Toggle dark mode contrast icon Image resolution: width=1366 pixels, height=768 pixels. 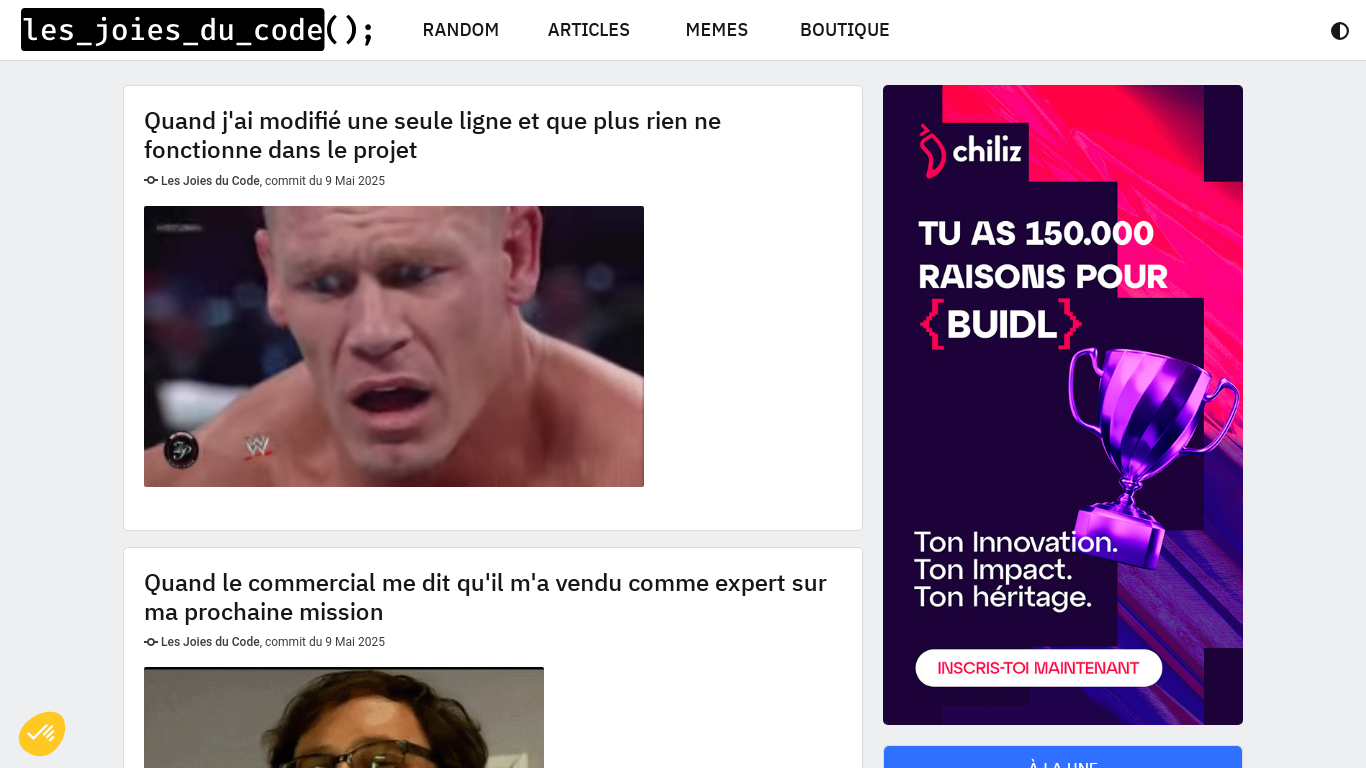coord(1340,30)
